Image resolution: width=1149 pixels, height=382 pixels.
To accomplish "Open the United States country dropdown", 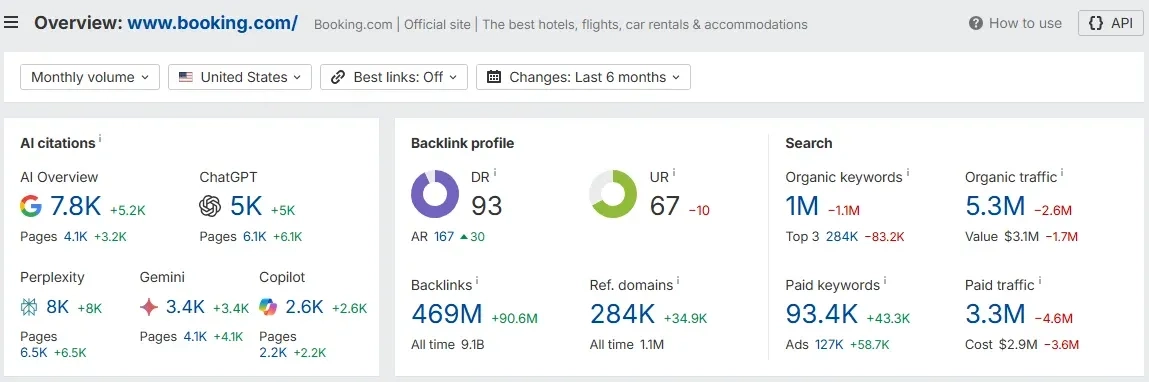I will pos(240,77).
